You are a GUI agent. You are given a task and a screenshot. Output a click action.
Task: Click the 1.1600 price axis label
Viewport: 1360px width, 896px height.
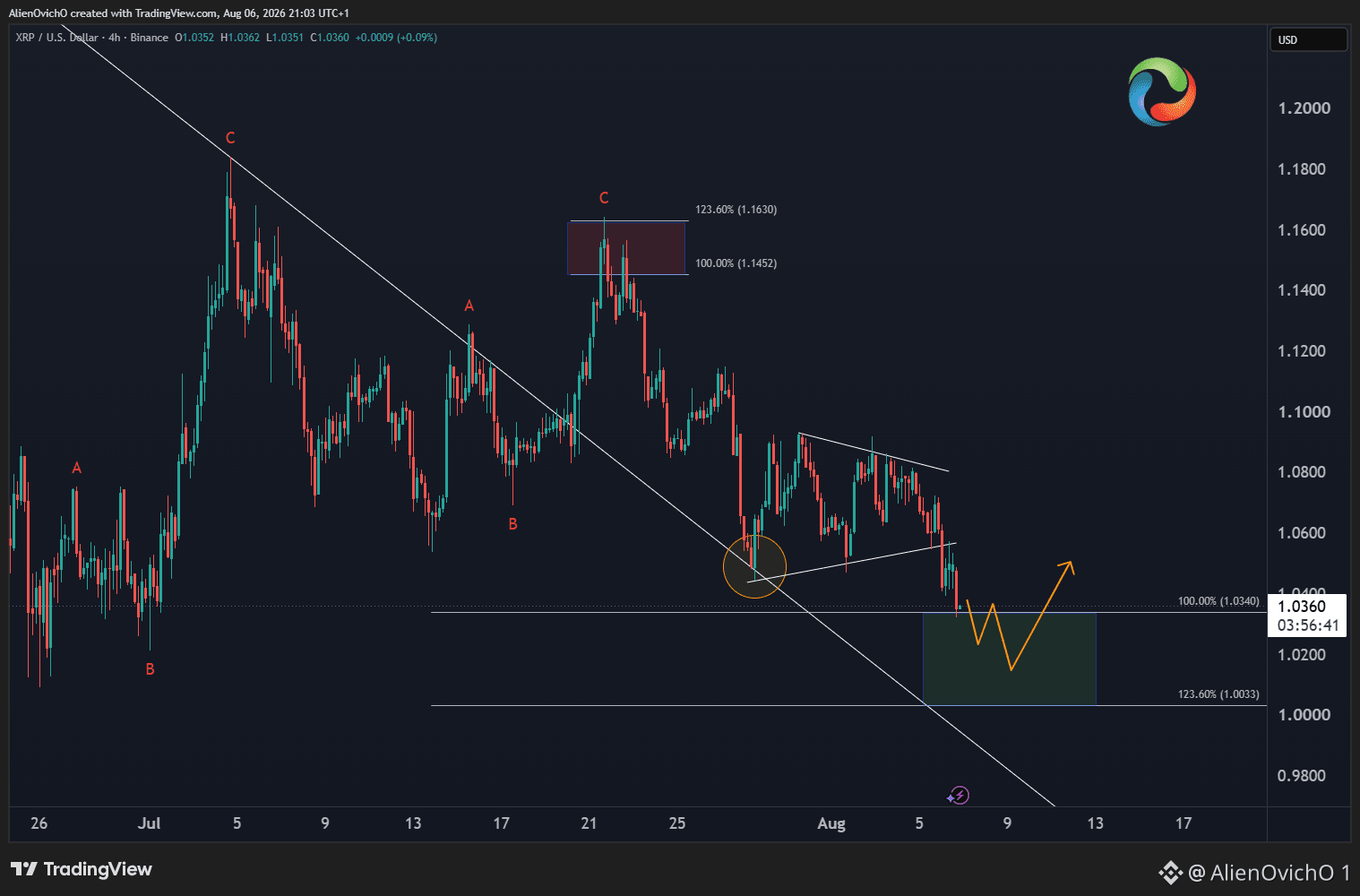(1302, 230)
